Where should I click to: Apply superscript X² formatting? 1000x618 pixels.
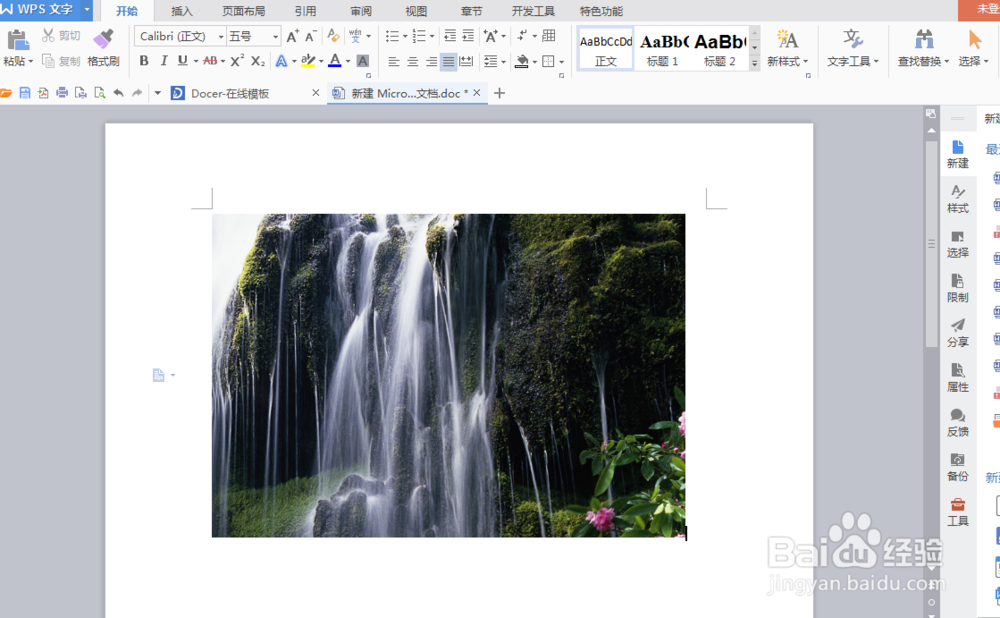(x=237, y=61)
